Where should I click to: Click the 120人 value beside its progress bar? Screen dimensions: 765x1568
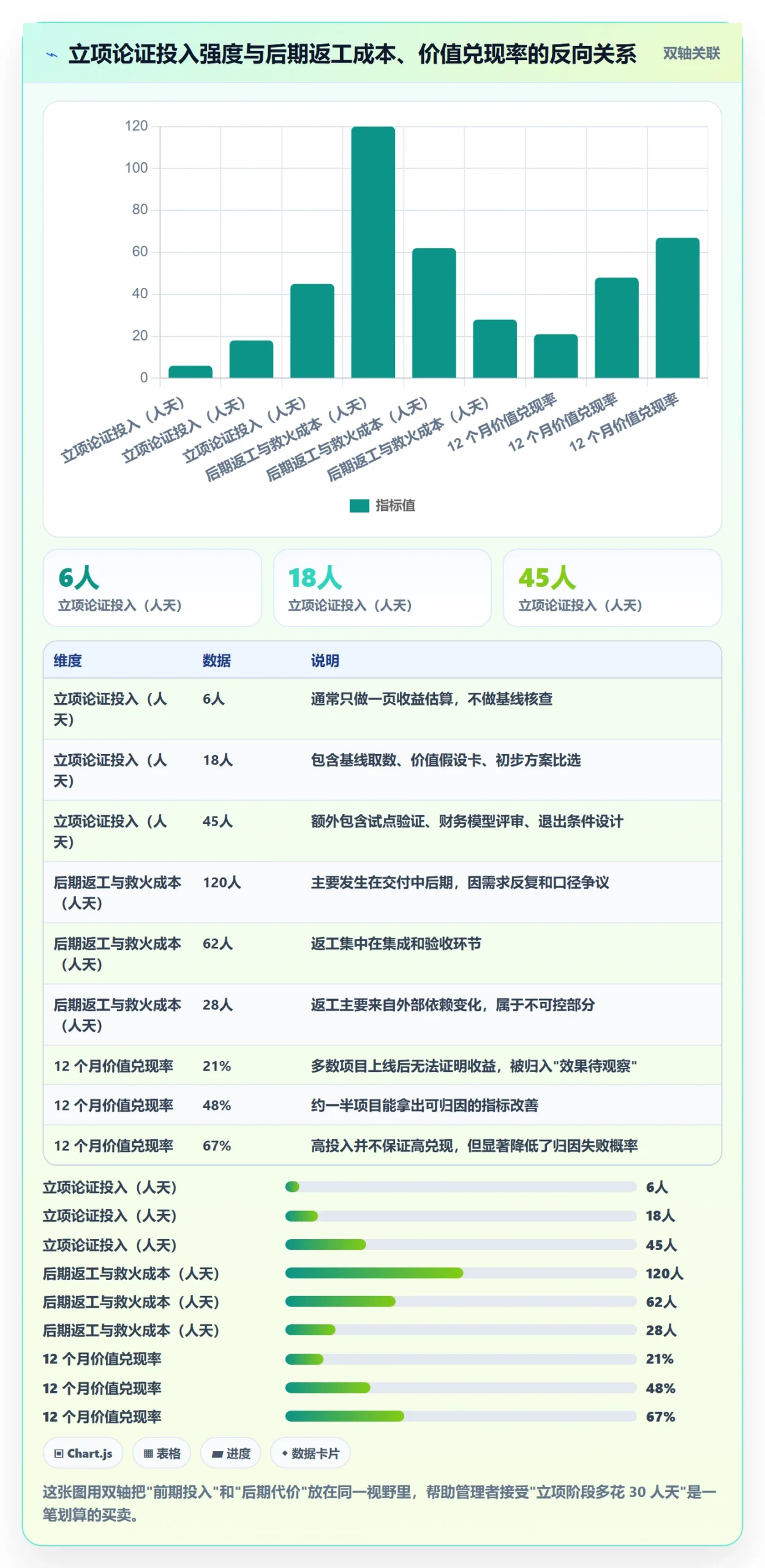click(x=664, y=1273)
